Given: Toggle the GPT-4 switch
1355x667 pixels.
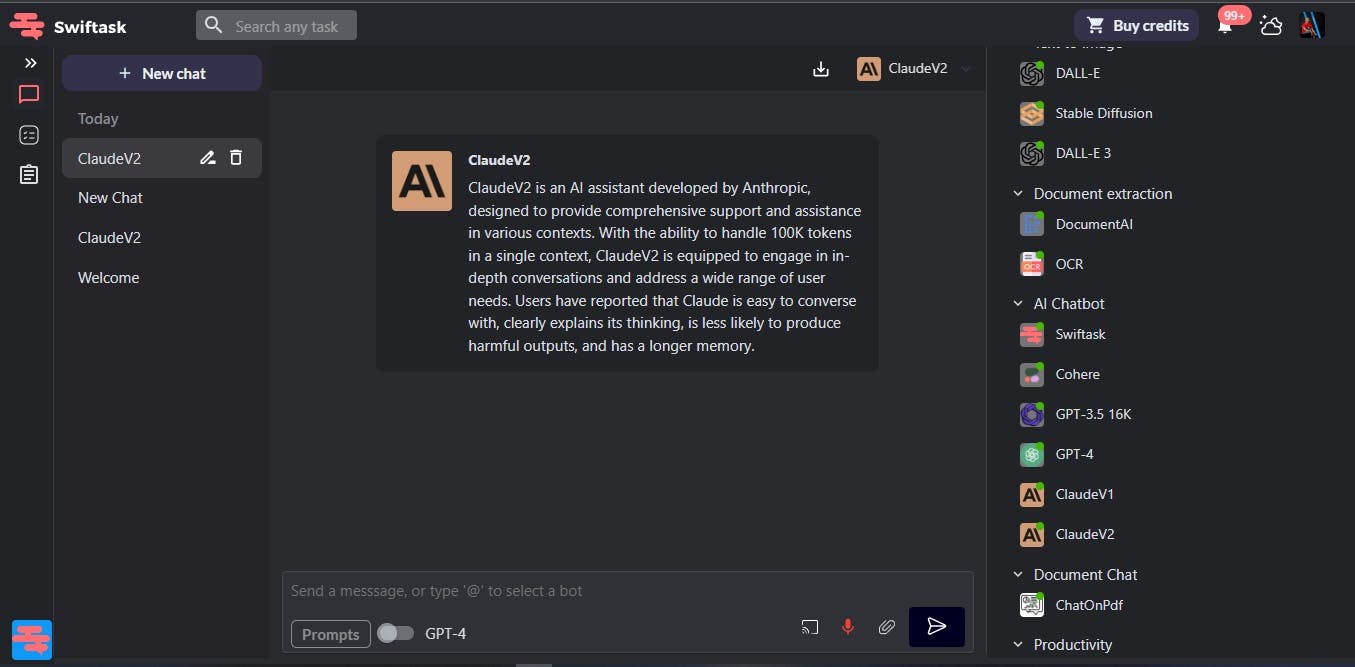Looking at the screenshot, I should (395, 633).
